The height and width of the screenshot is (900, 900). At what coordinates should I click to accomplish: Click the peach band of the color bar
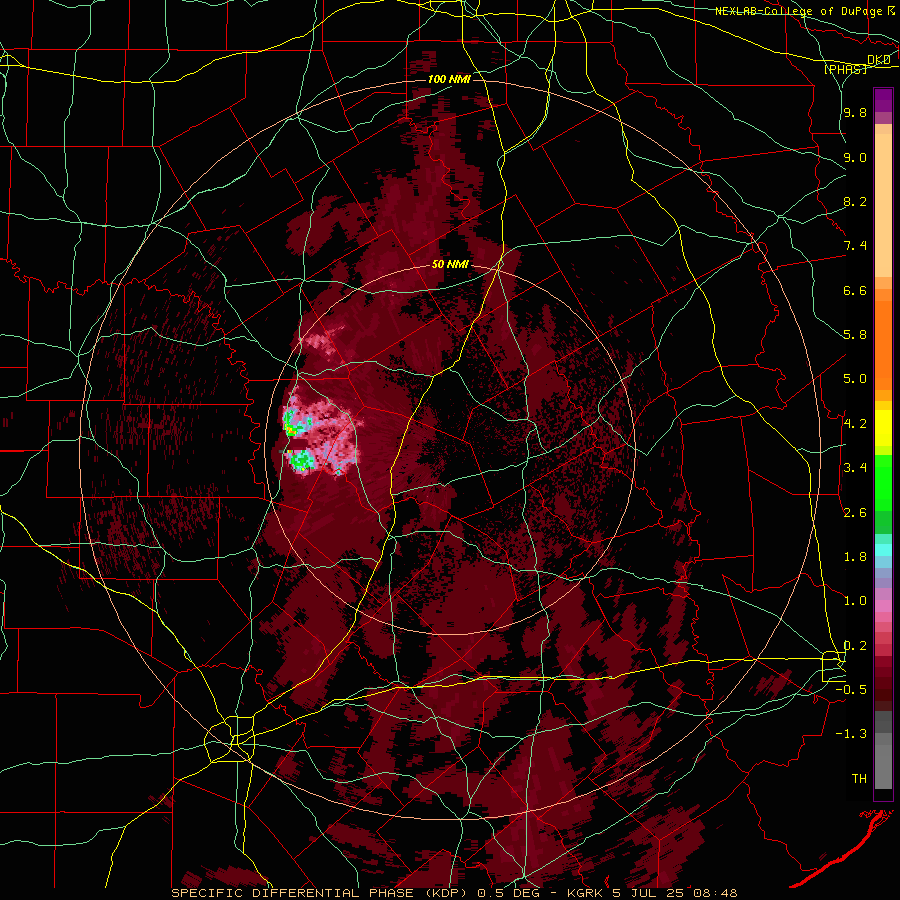883,207
